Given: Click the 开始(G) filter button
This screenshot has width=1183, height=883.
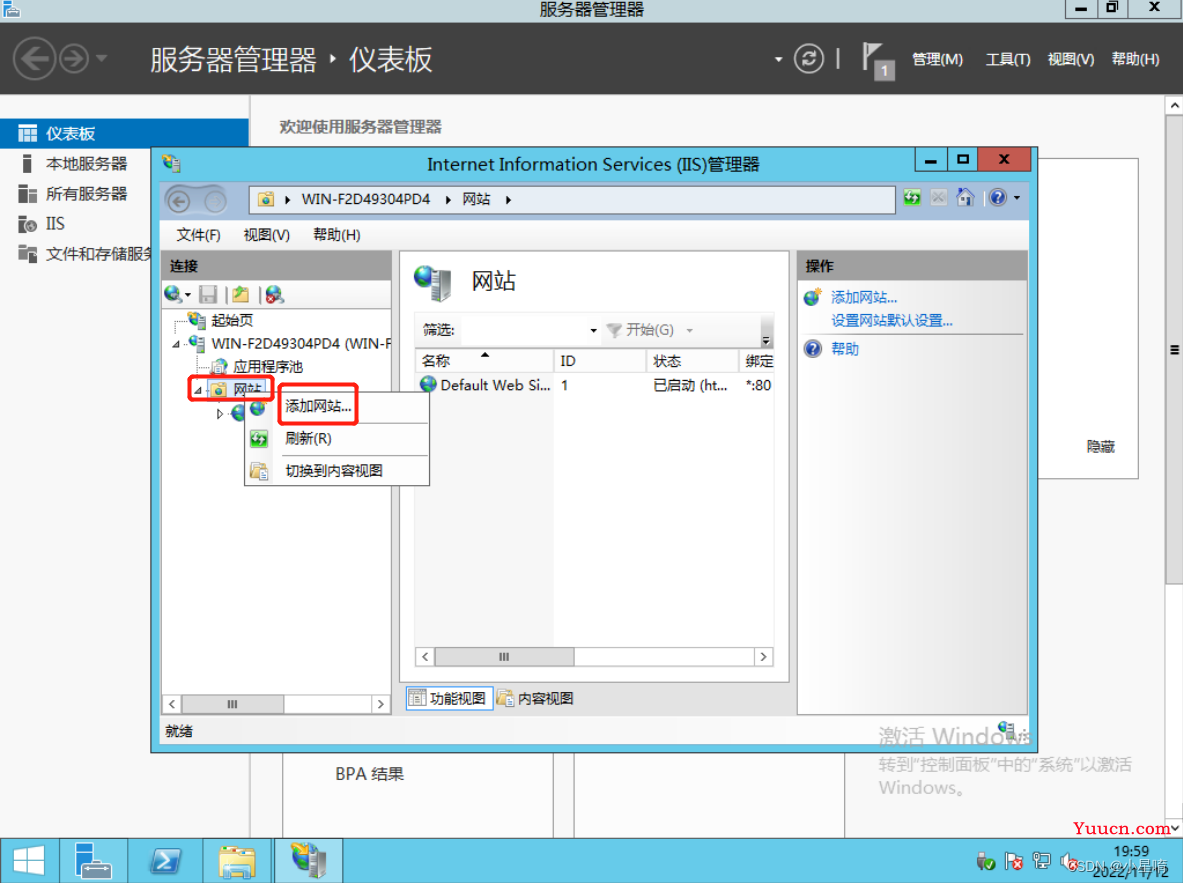Looking at the screenshot, I should click(x=641, y=330).
